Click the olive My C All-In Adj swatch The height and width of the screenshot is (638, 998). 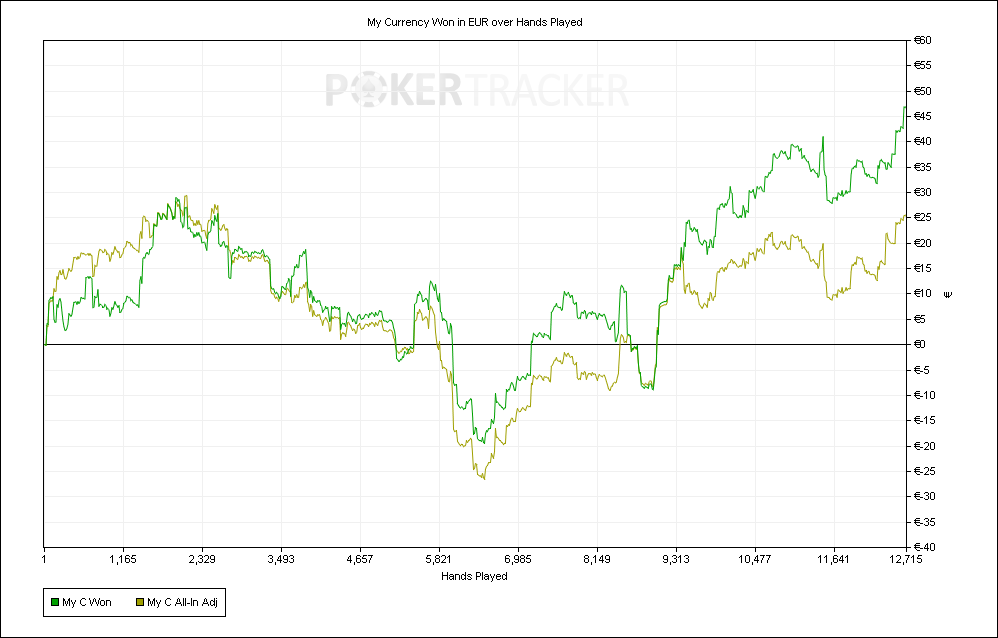tap(140, 602)
